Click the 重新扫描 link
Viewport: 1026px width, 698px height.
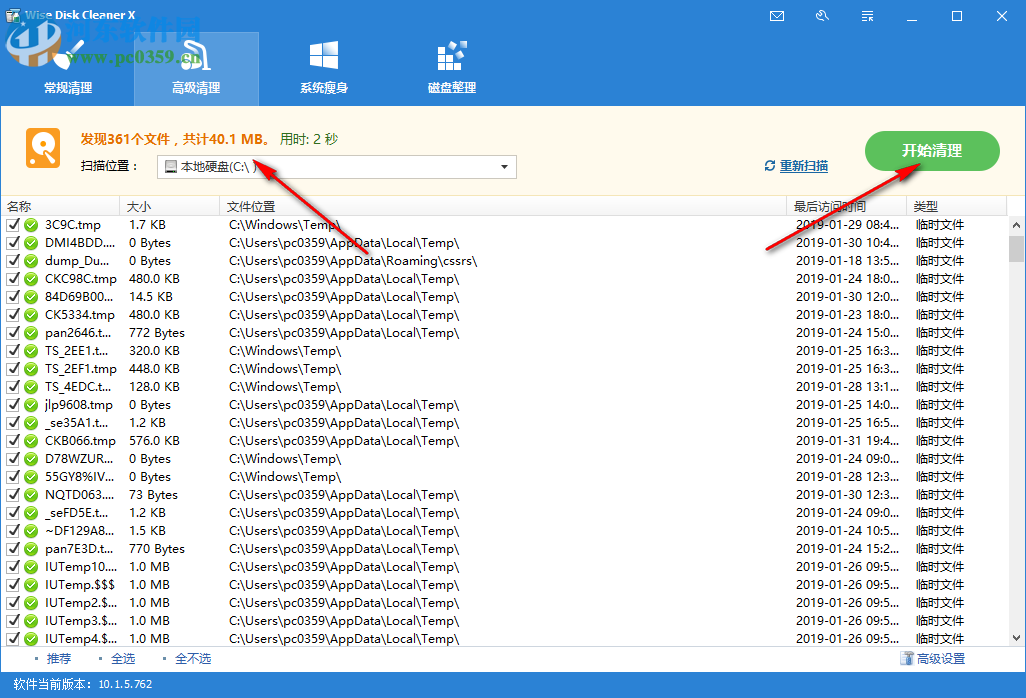804,166
